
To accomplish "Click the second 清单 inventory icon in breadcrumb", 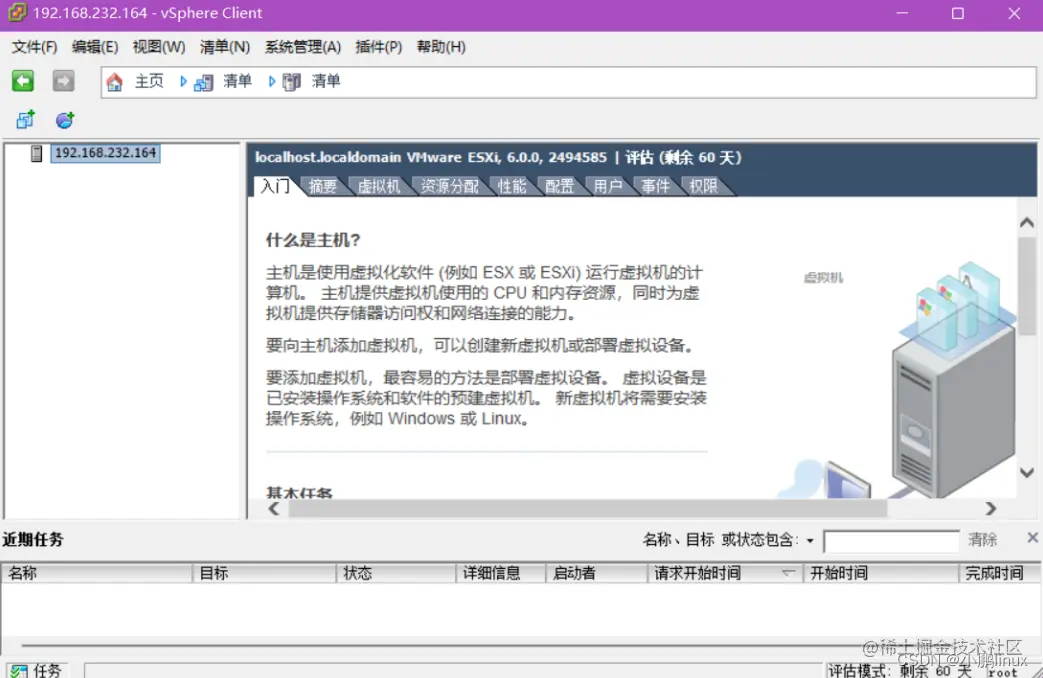I will coord(292,83).
